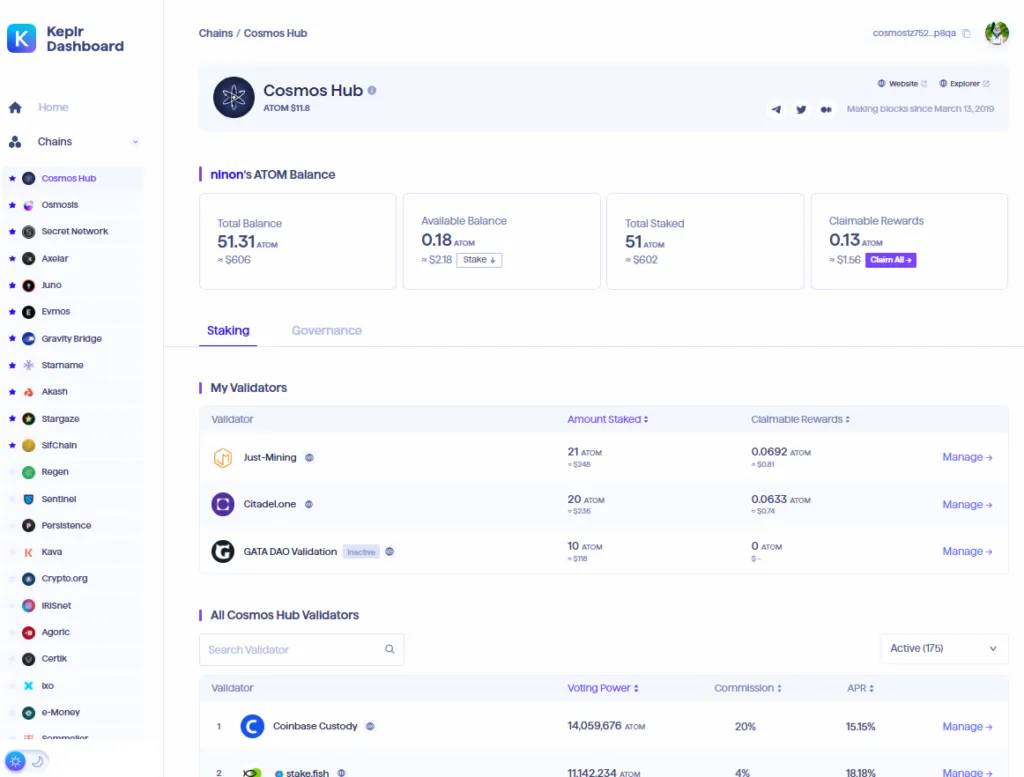Sort My Validators by Claimable Rewards
The height and width of the screenshot is (777, 1024).
800,419
